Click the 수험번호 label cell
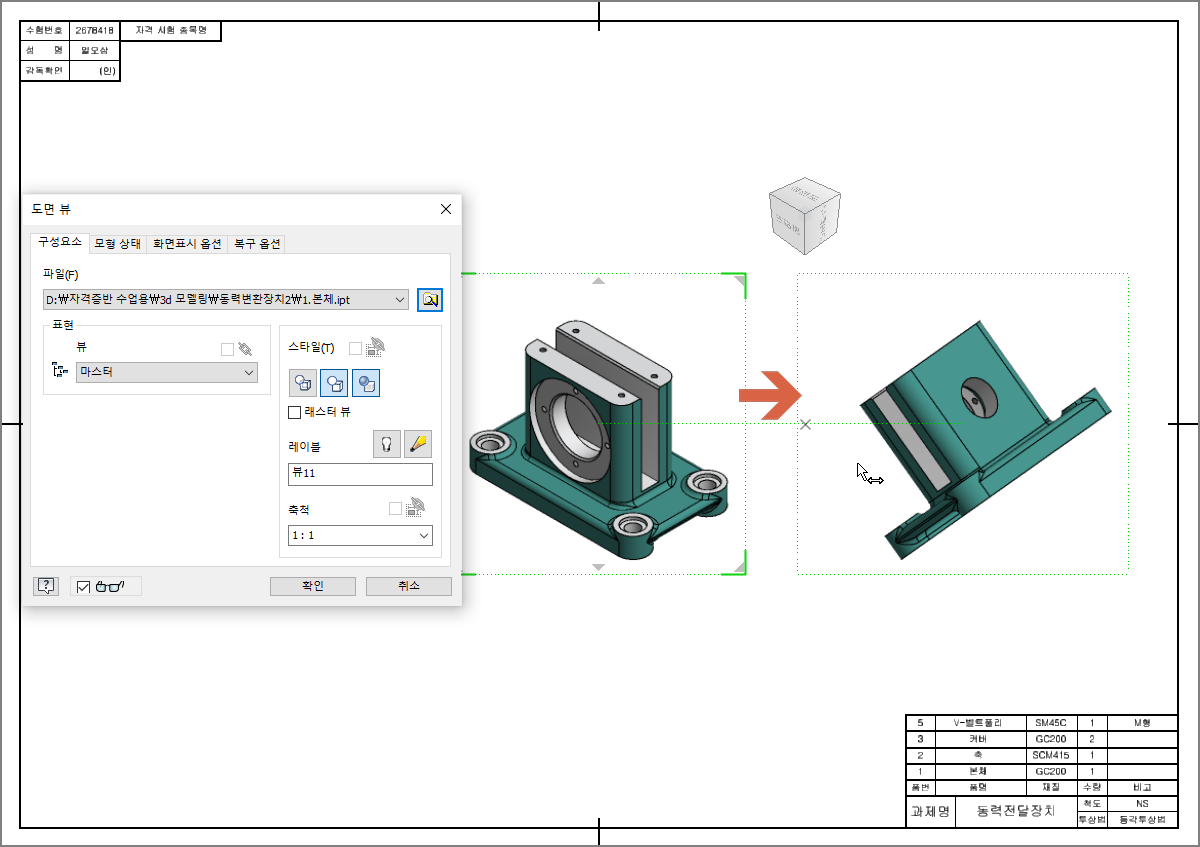The width and height of the screenshot is (1200, 847). tap(44, 31)
